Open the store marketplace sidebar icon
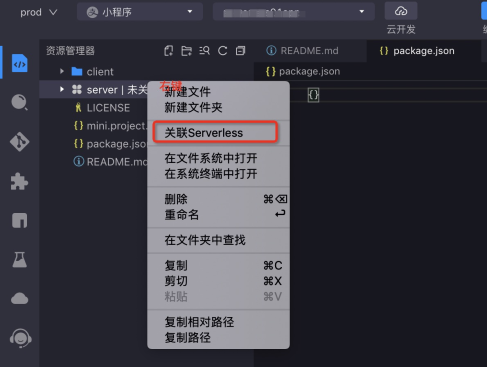The width and height of the screenshot is (487, 367). [x=20, y=220]
